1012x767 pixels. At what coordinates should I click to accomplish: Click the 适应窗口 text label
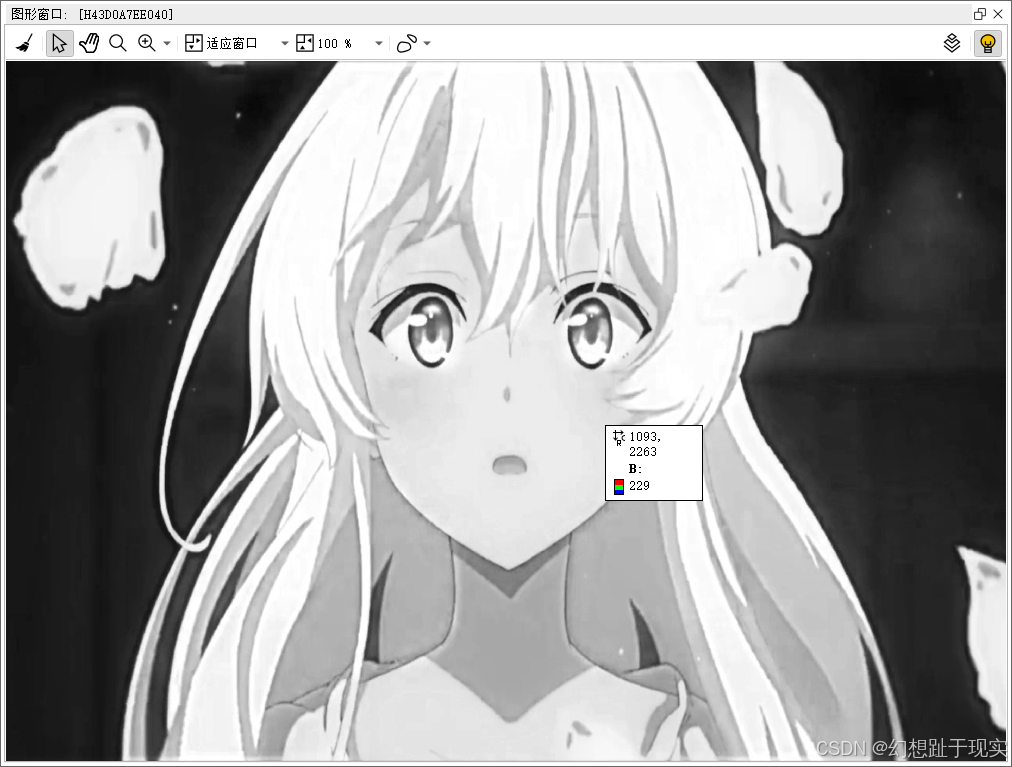[232, 43]
